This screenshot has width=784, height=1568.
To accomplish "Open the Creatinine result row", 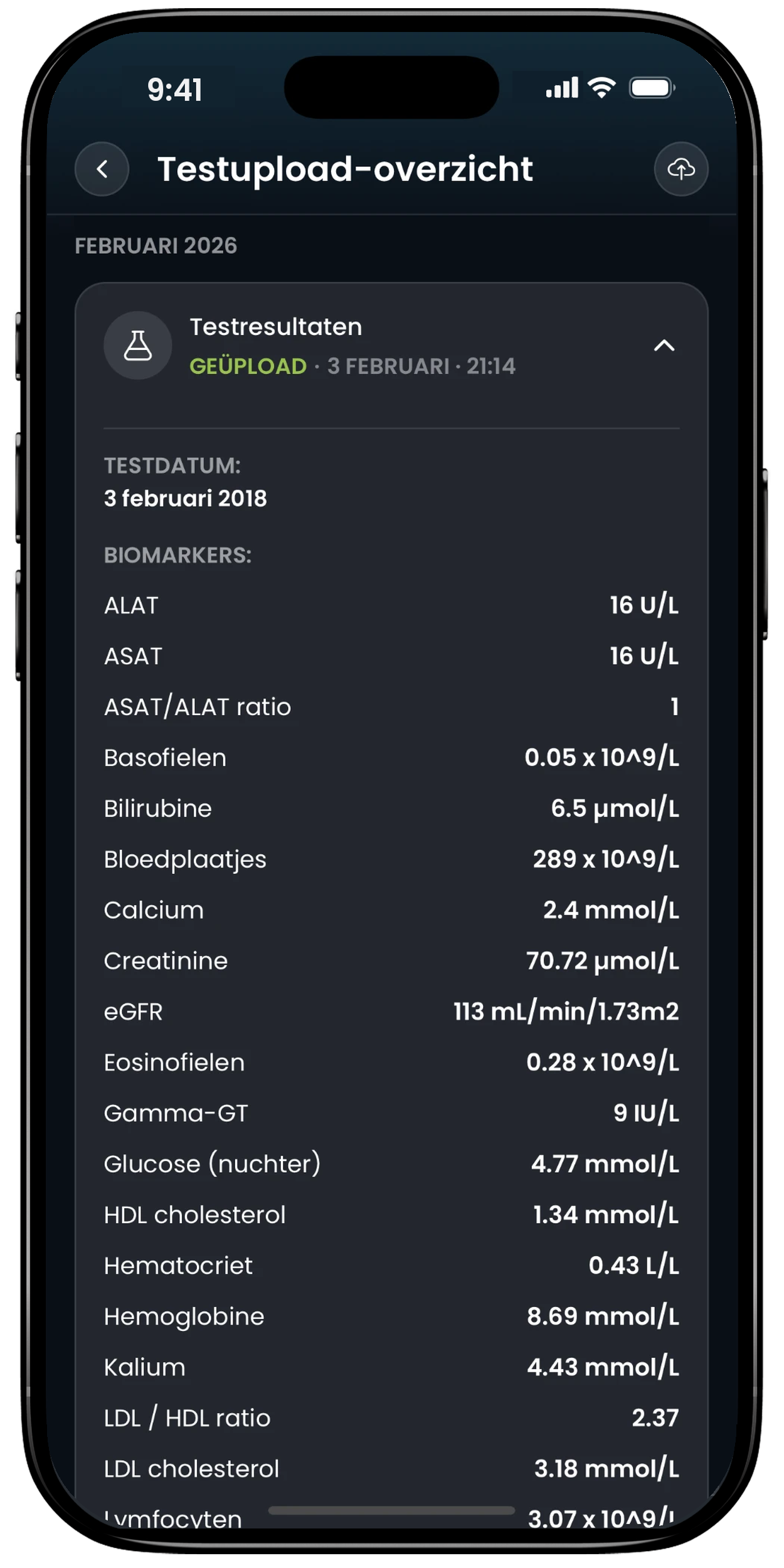I will point(391,961).
